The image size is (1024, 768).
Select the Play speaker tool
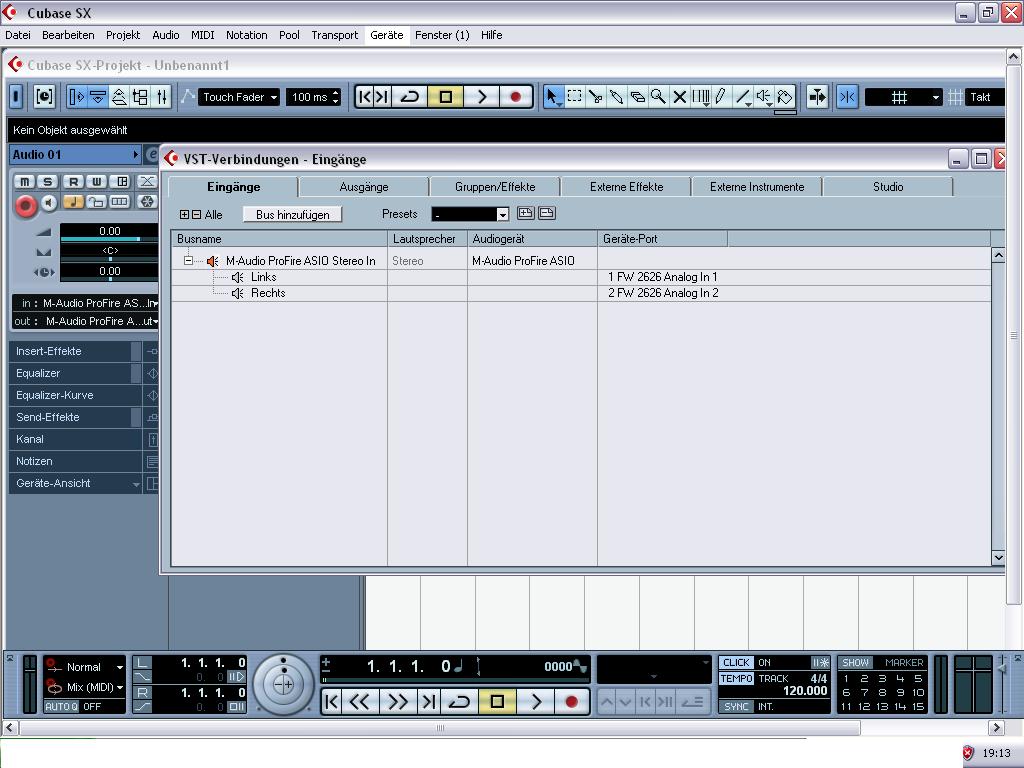click(x=763, y=97)
